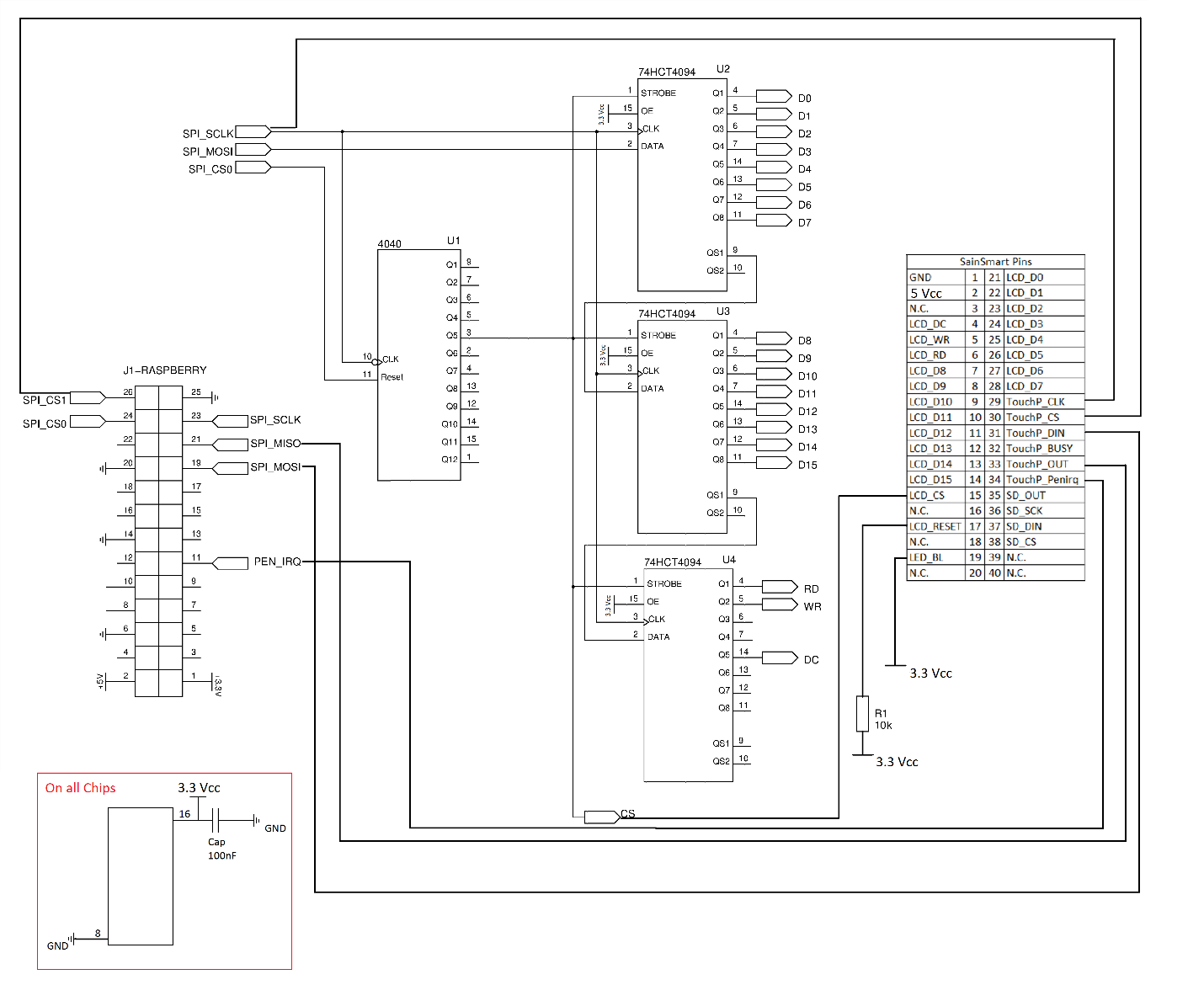This screenshot has height=985, width=1204.
Task: Select the TouchP_OUT table cell
Action: click(1044, 465)
